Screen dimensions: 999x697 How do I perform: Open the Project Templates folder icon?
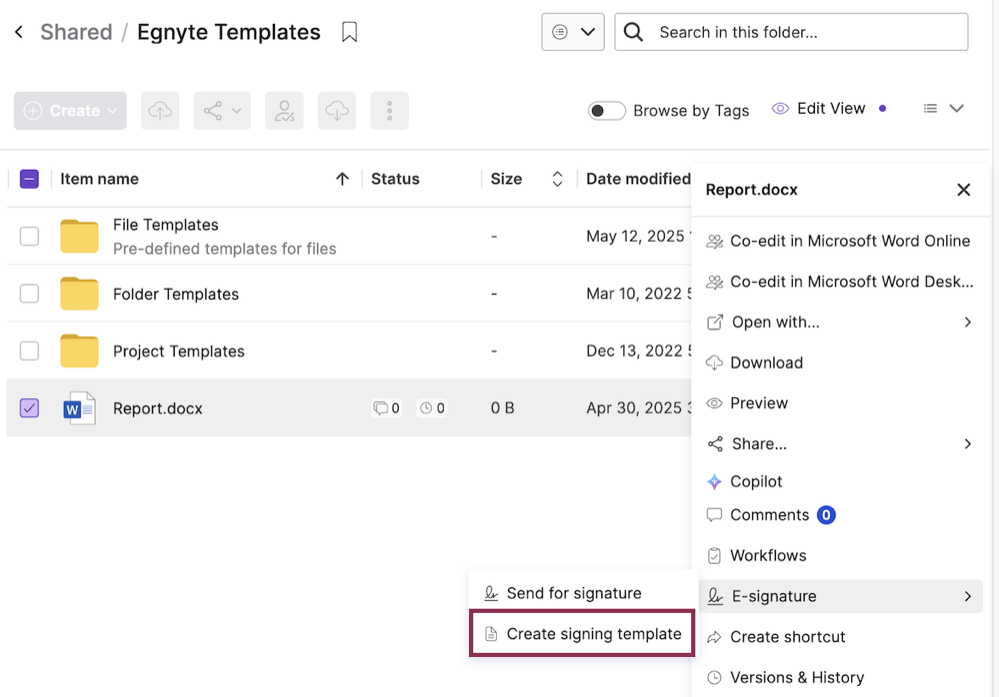pos(79,351)
